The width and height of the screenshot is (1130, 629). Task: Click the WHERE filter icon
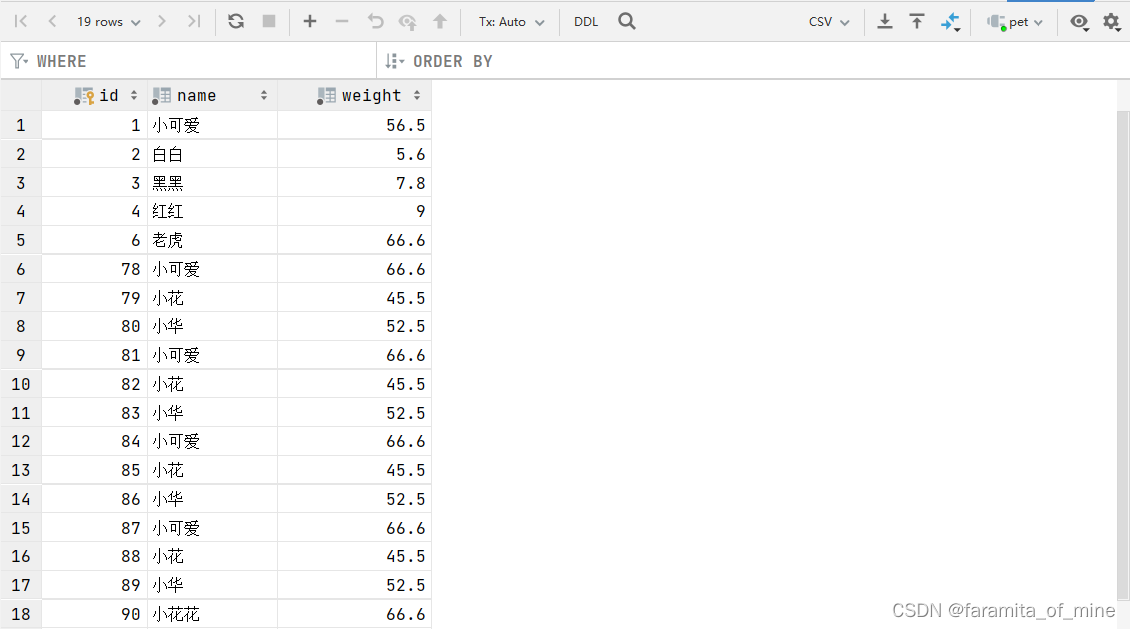click(19, 61)
